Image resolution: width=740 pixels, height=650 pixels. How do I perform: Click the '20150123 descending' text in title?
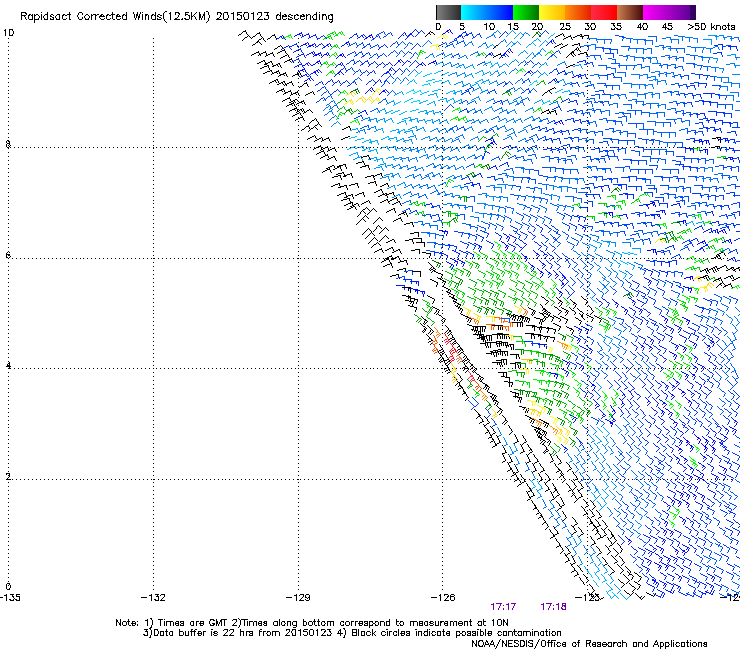[x=275, y=17]
